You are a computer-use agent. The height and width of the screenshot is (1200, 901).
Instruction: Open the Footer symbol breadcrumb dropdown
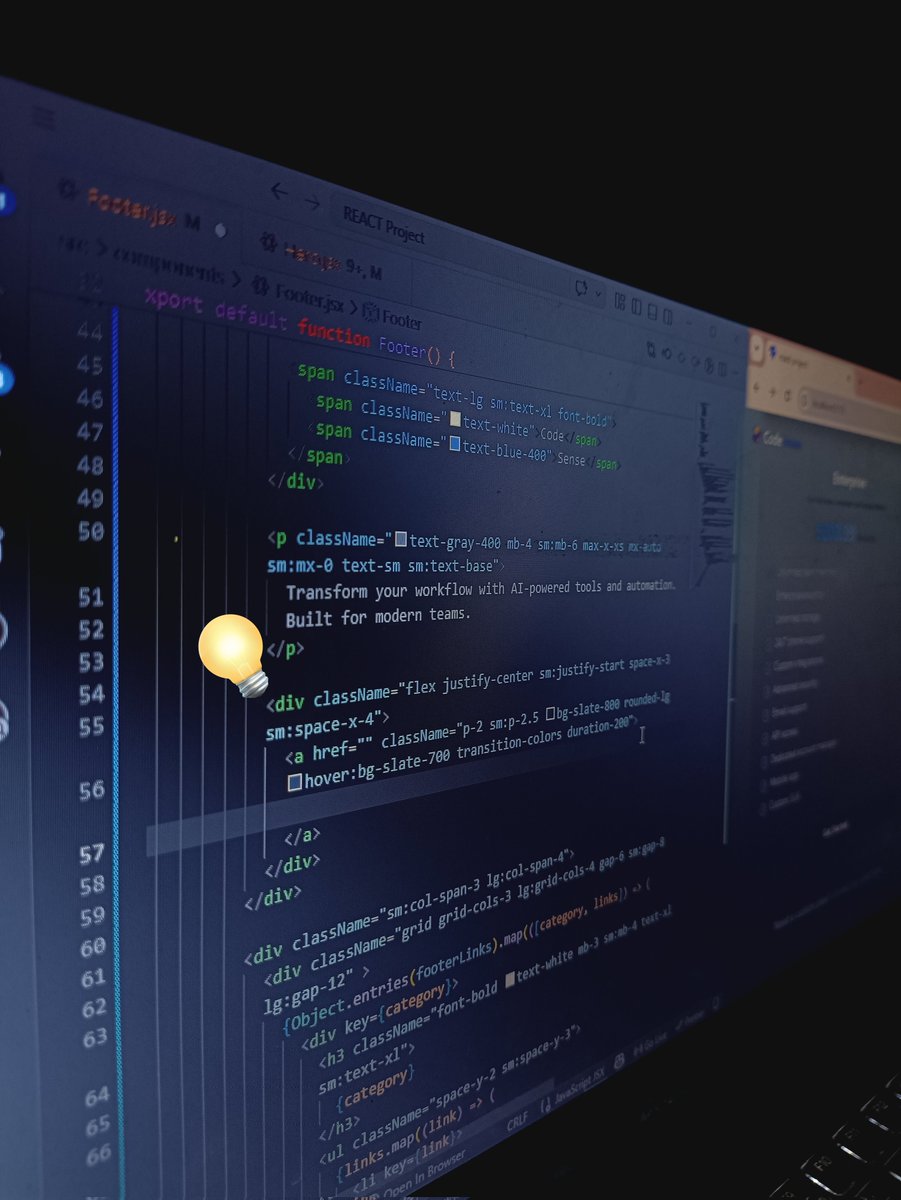(402, 321)
